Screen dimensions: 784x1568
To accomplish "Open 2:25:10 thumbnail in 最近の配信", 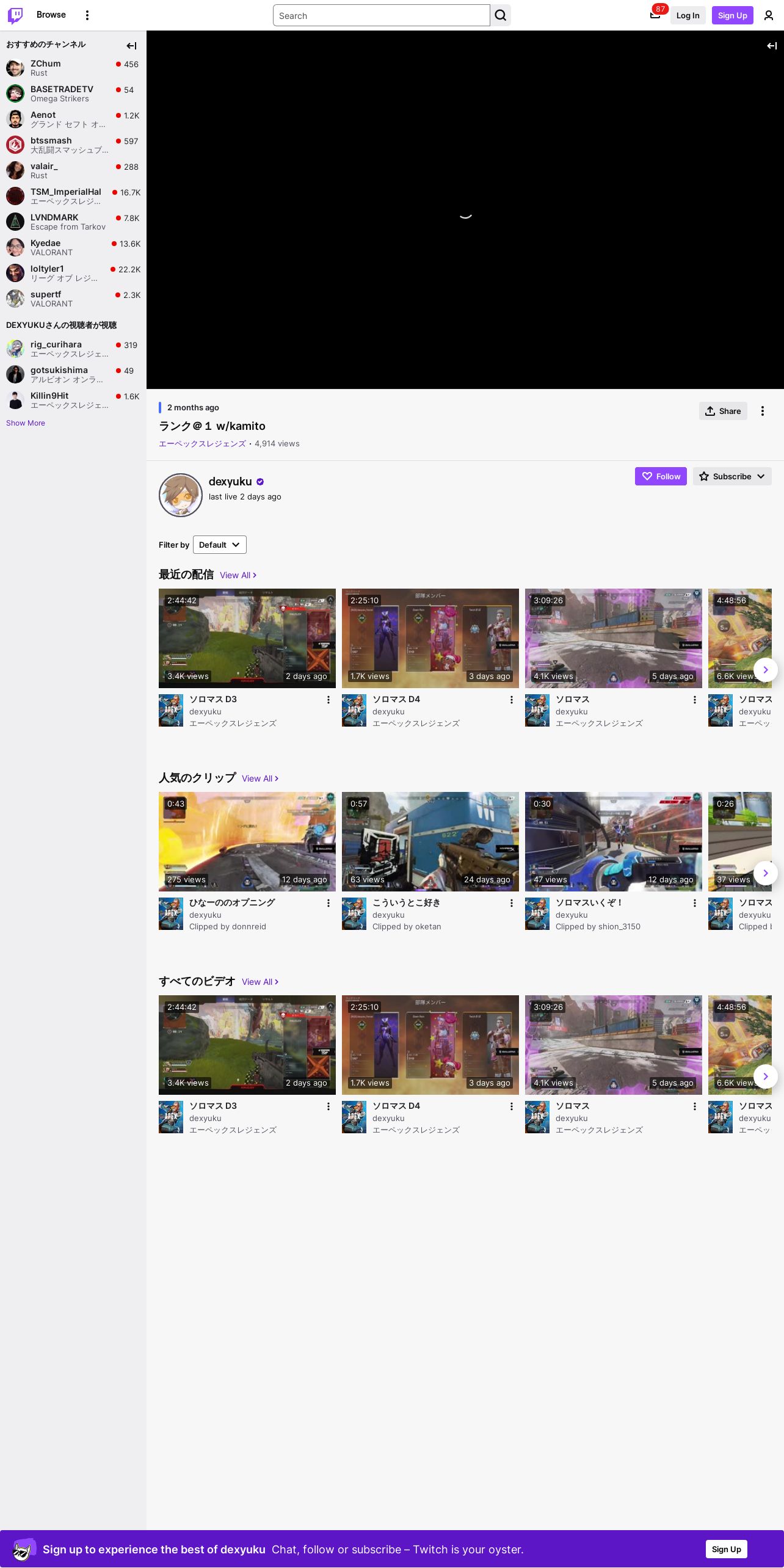I will (x=430, y=638).
